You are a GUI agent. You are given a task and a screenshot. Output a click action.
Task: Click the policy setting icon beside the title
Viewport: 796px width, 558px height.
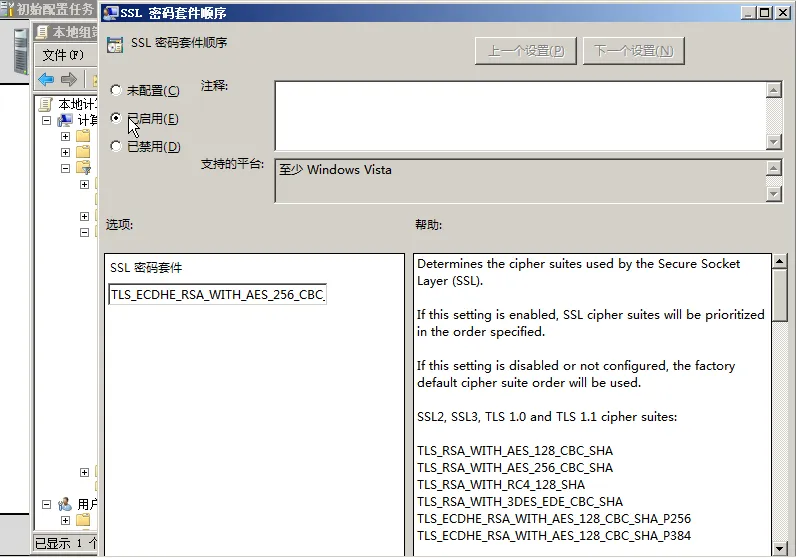(x=115, y=45)
